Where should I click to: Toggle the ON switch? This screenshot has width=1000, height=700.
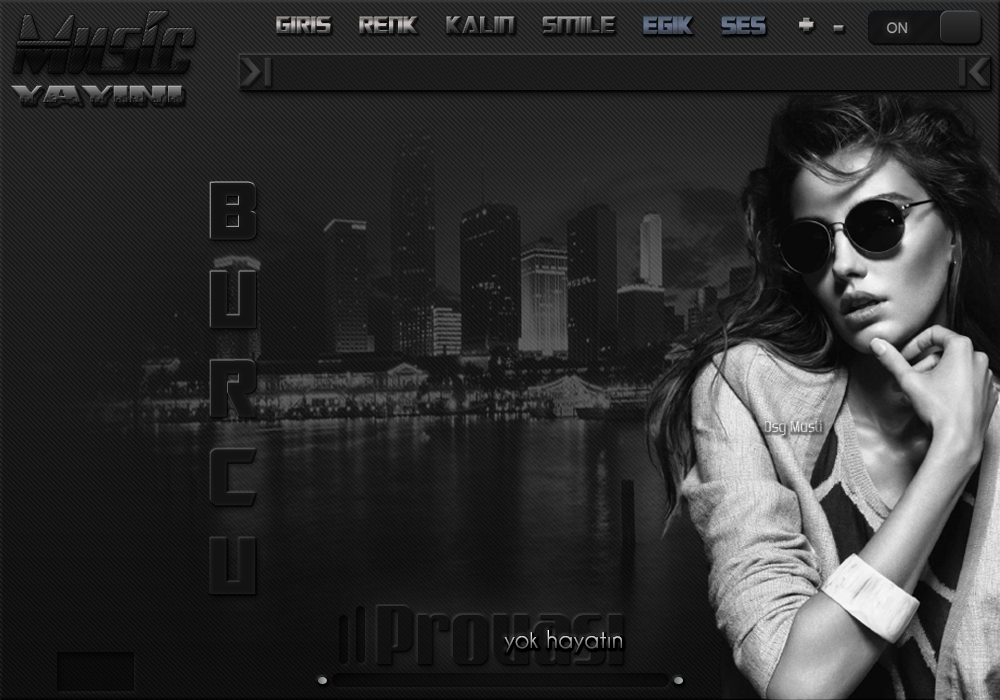(x=924, y=28)
